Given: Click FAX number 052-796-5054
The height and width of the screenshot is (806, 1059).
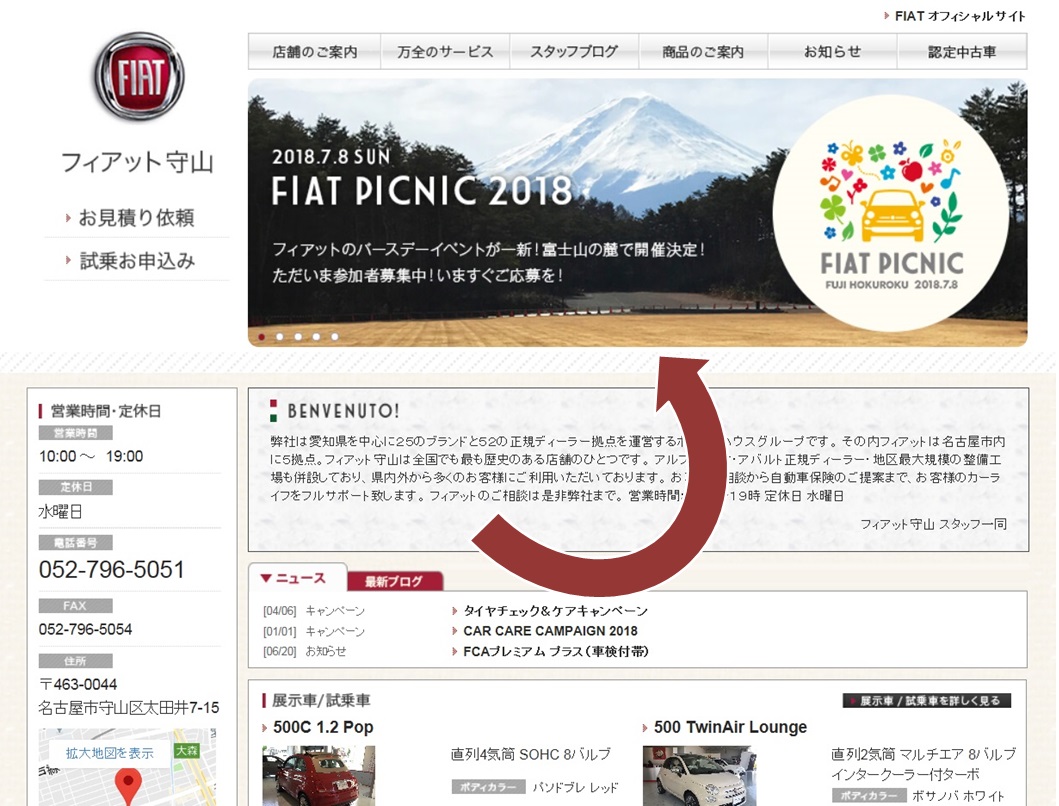Looking at the screenshot, I should [85, 629].
